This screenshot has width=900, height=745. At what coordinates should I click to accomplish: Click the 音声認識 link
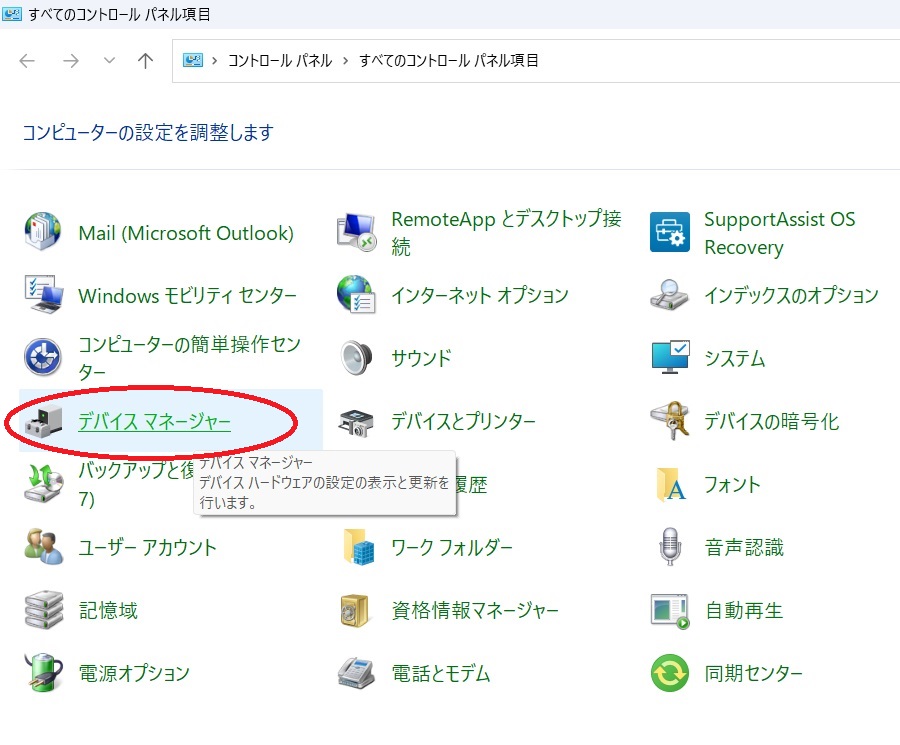[x=744, y=547]
